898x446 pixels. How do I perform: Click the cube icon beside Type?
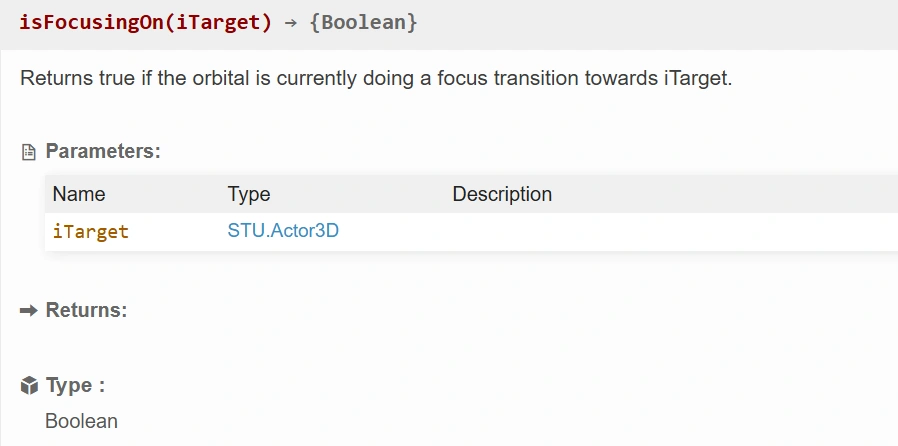point(29,386)
